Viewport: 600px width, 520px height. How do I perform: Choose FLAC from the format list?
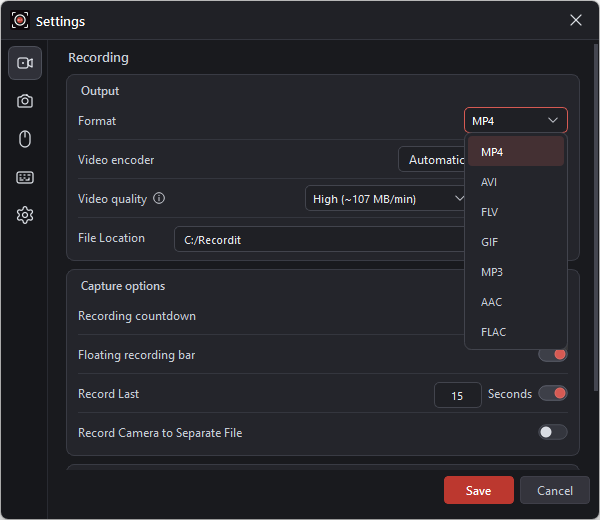515,332
